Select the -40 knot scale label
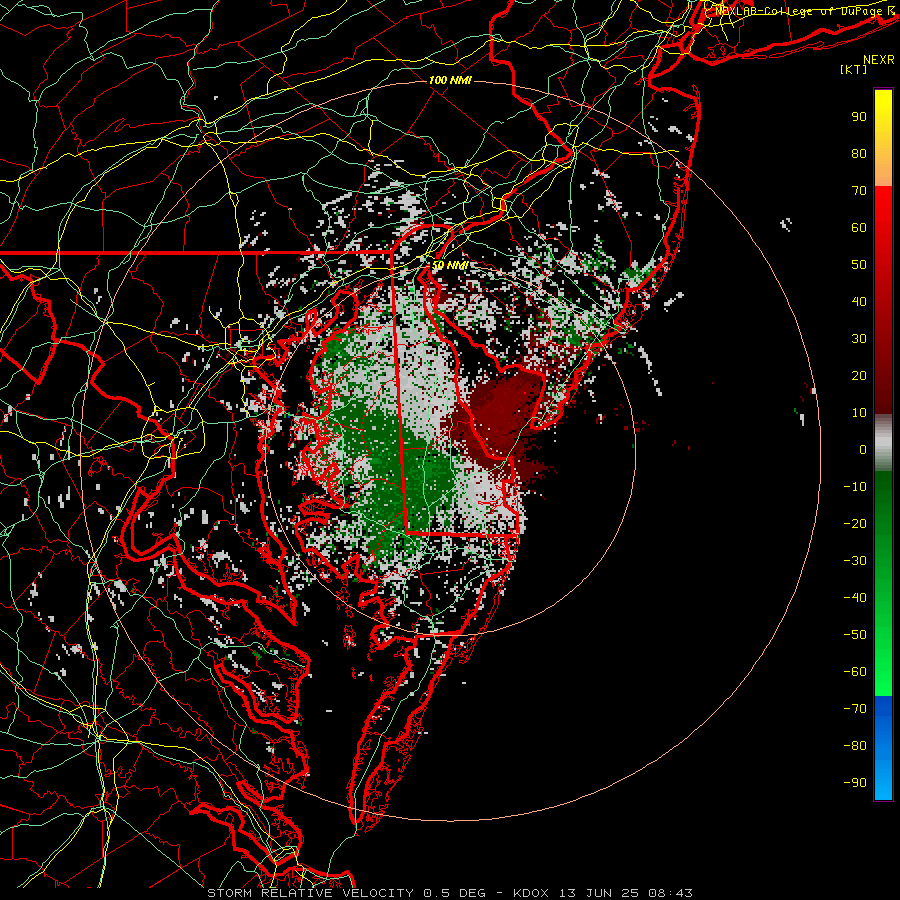The image size is (900, 900). coord(855,598)
